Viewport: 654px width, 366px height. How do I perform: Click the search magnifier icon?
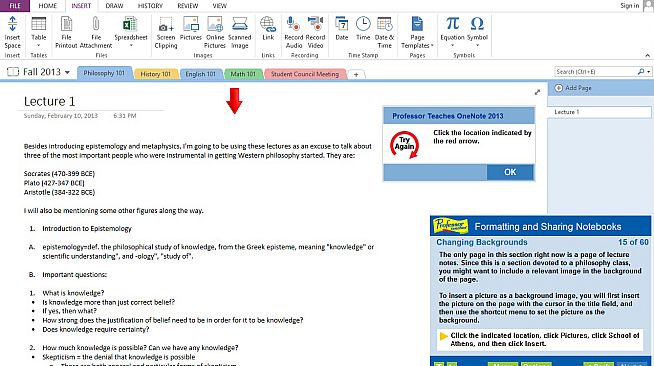[x=641, y=72]
